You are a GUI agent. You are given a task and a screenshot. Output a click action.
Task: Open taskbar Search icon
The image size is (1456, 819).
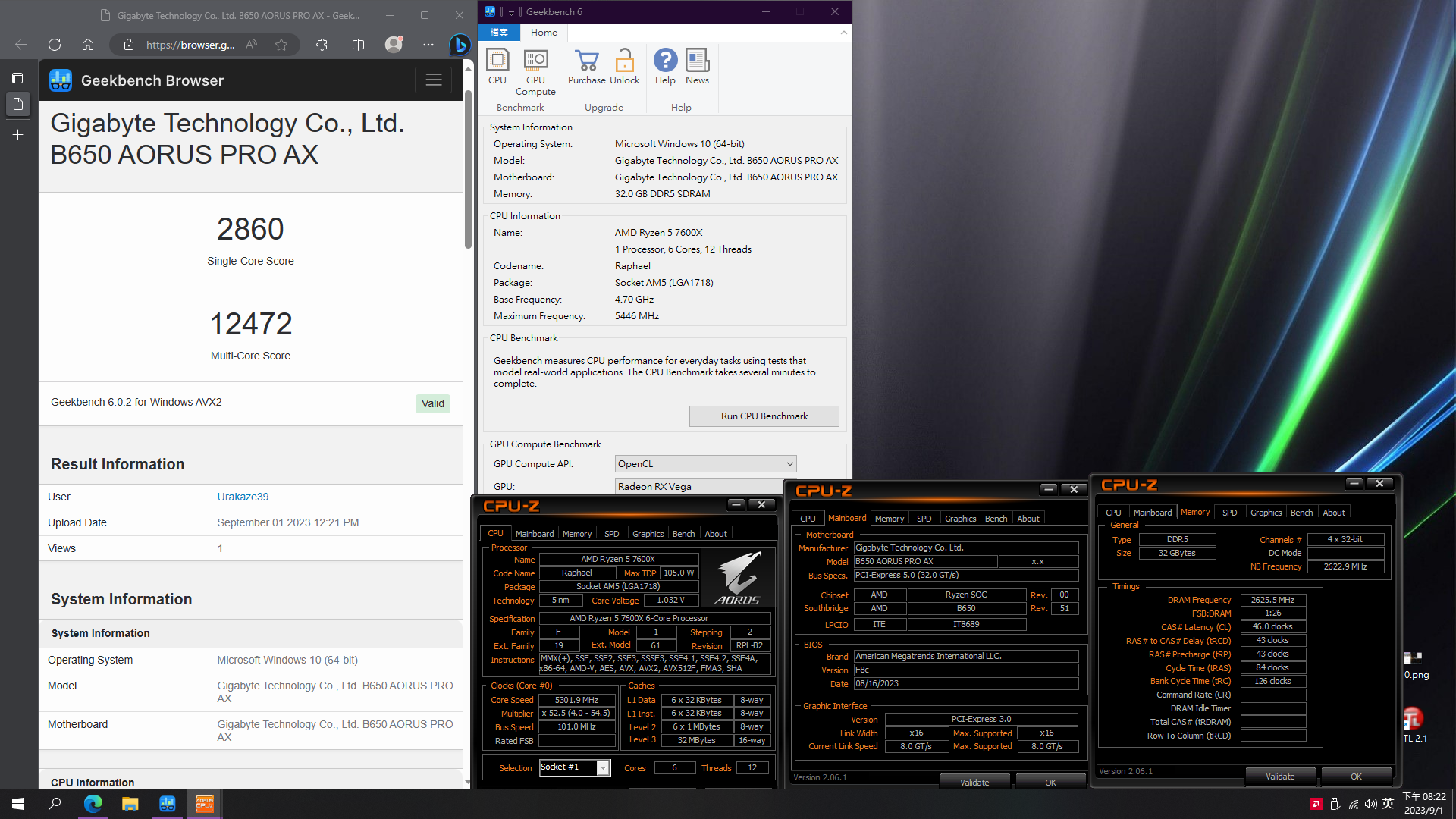tap(55, 804)
